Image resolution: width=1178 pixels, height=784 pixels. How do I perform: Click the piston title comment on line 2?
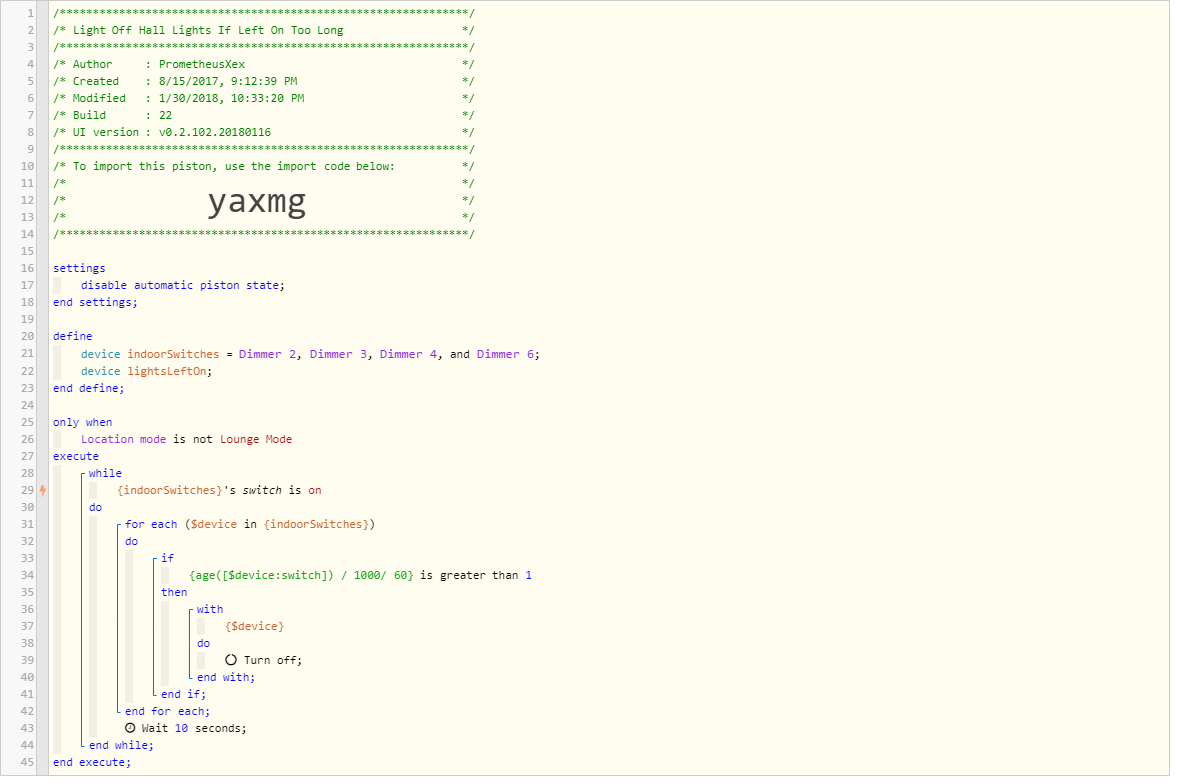(x=208, y=31)
